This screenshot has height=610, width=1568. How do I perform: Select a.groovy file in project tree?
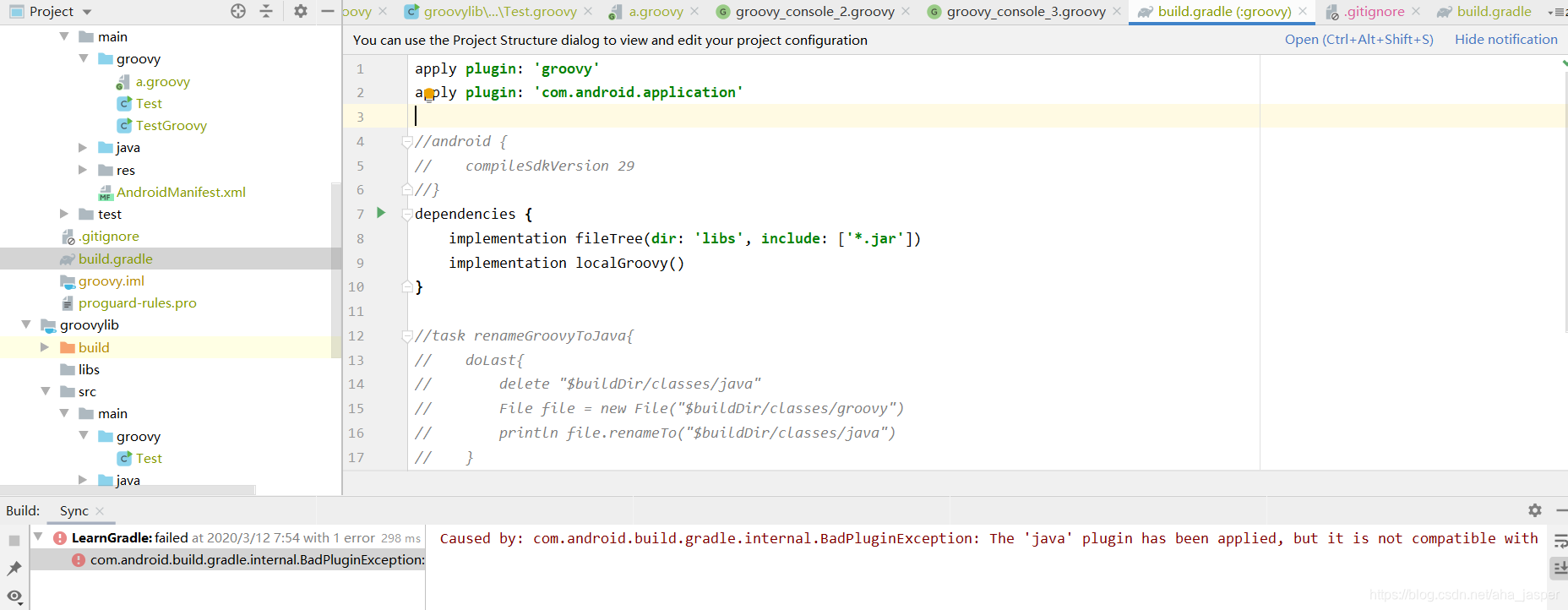[162, 81]
